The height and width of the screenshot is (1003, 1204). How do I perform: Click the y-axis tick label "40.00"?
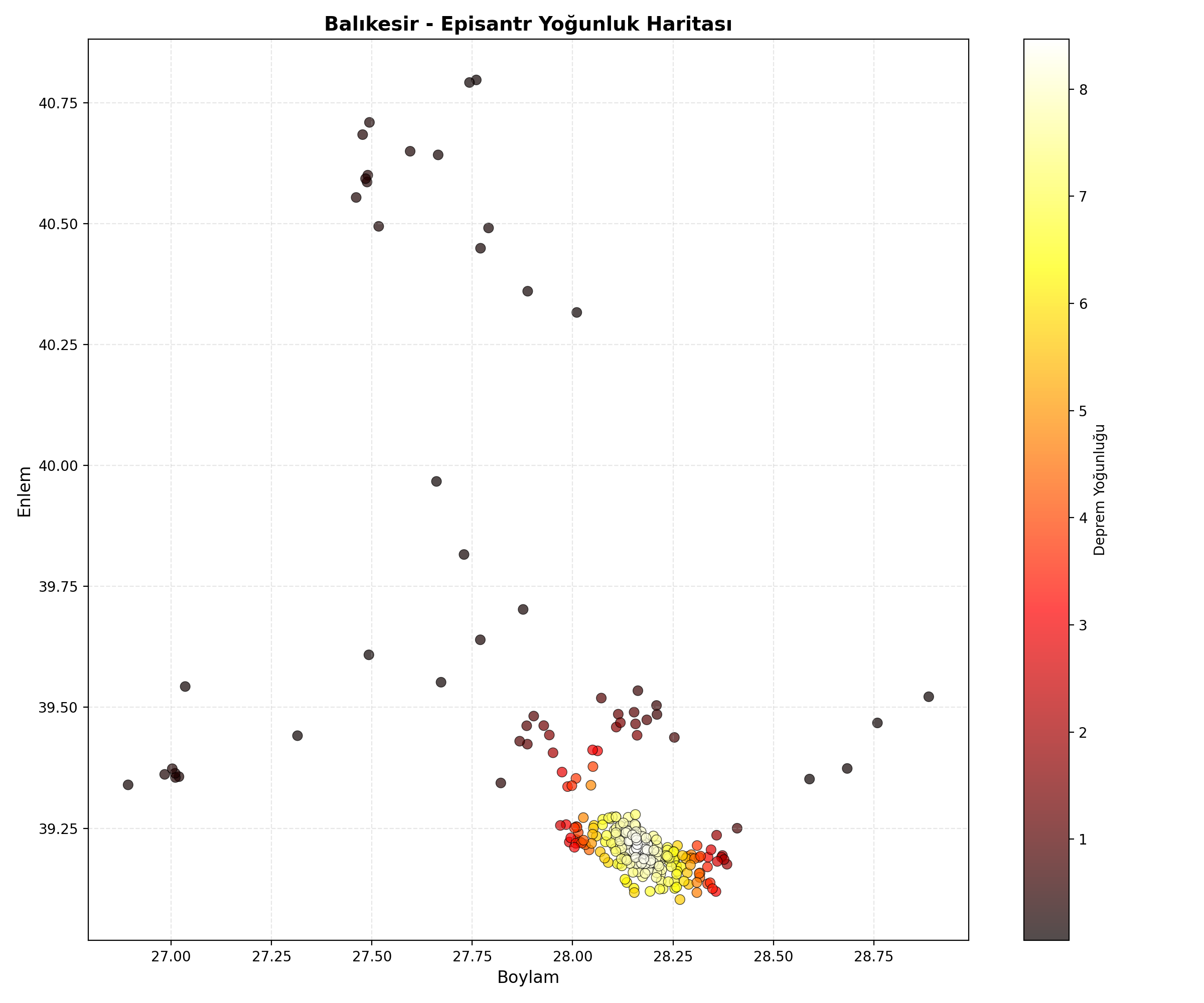[57, 466]
